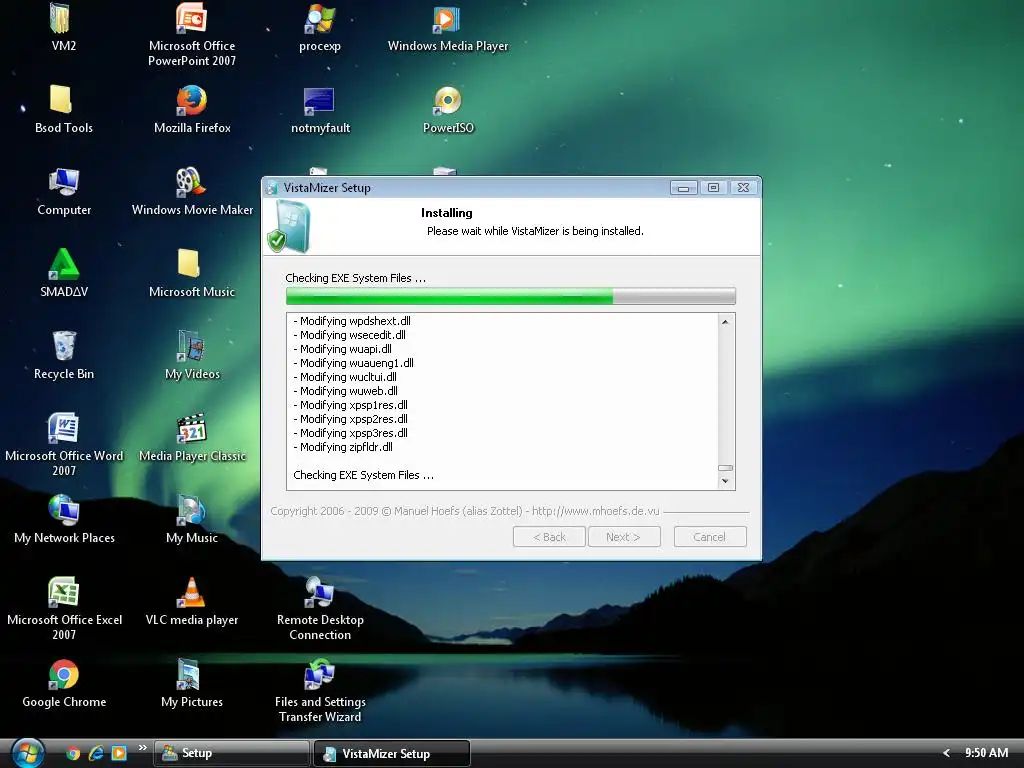Click the install log scrollbar thumb
This screenshot has width=1024, height=768.
point(725,468)
